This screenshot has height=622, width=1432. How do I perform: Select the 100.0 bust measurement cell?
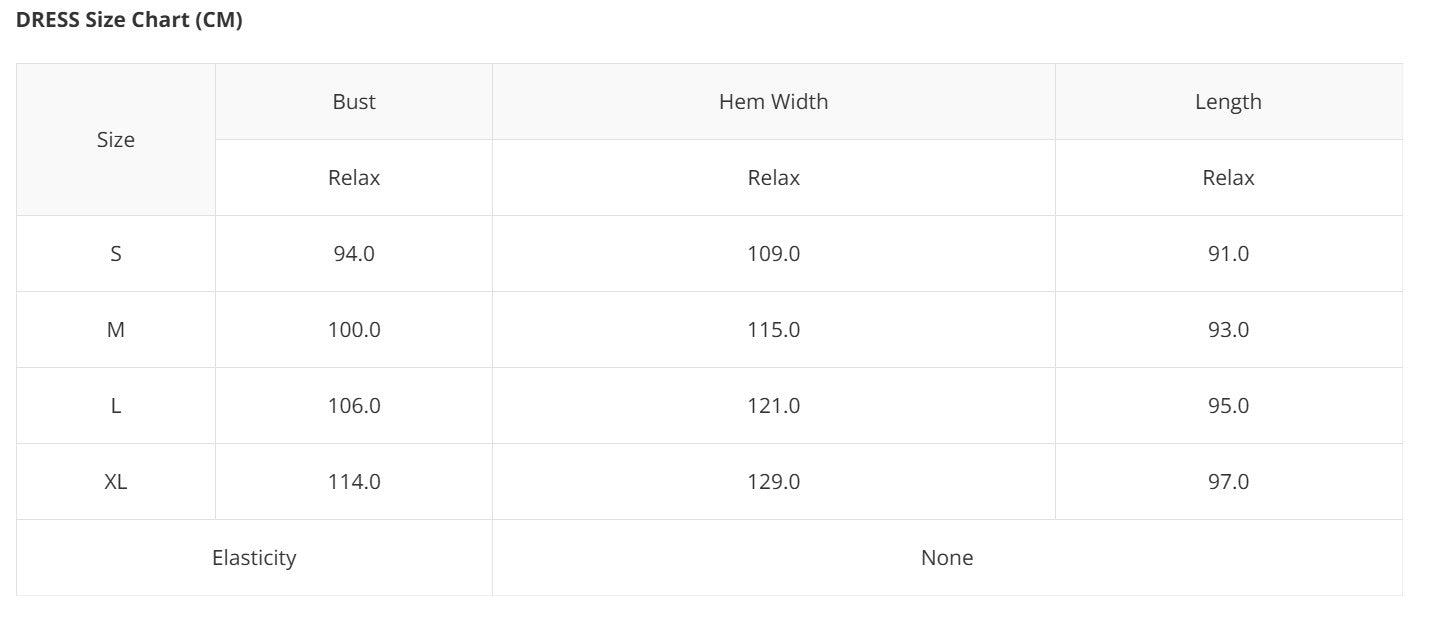354,330
